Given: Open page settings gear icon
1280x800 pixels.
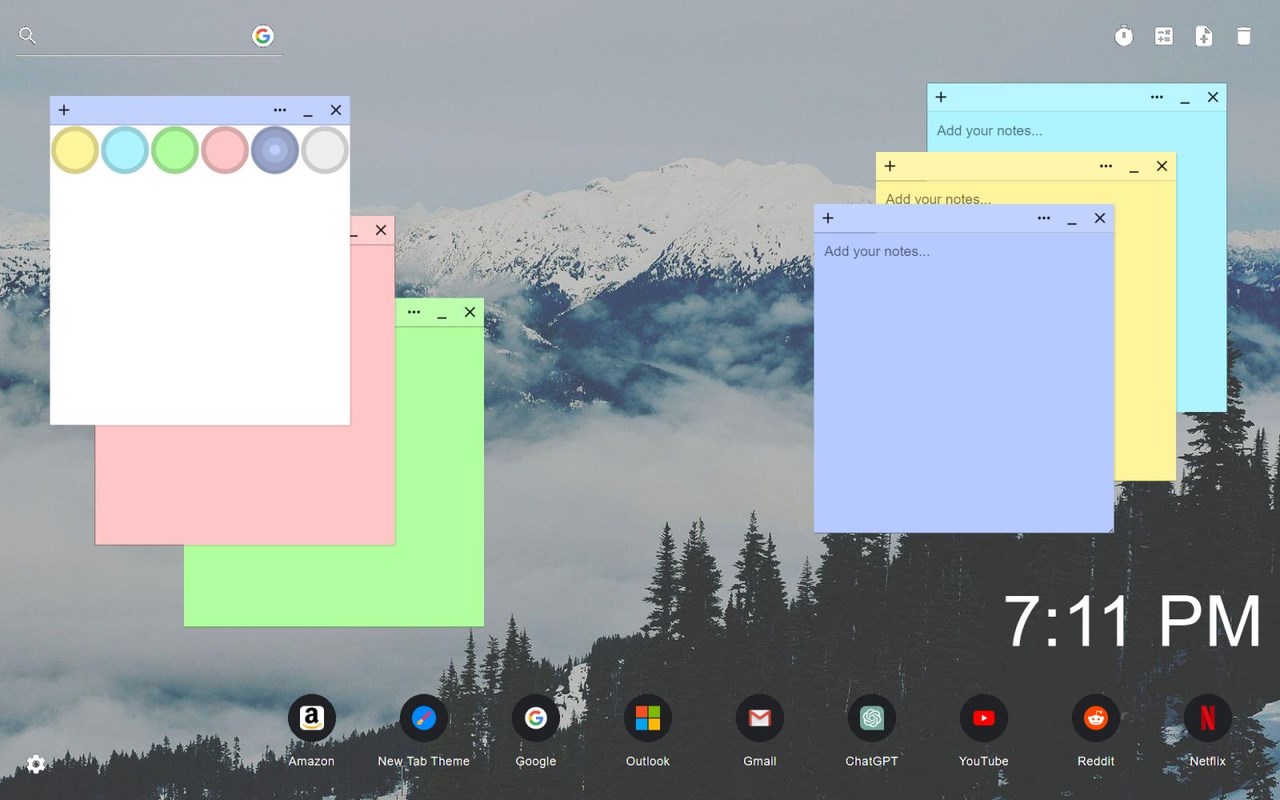Looking at the screenshot, I should [x=36, y=764].
